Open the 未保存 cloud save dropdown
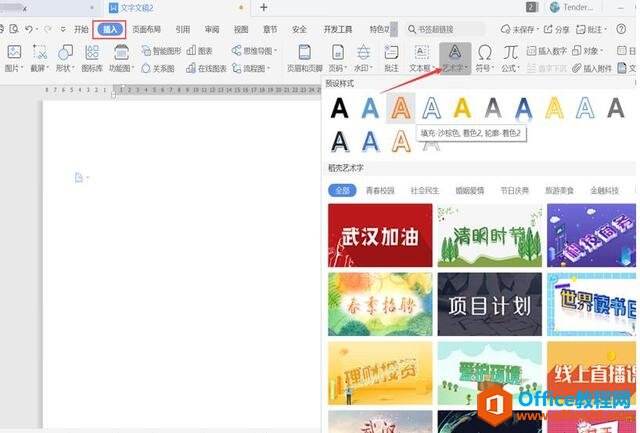The height and width of the screenshot is (433, 640). tap(520, 29)
